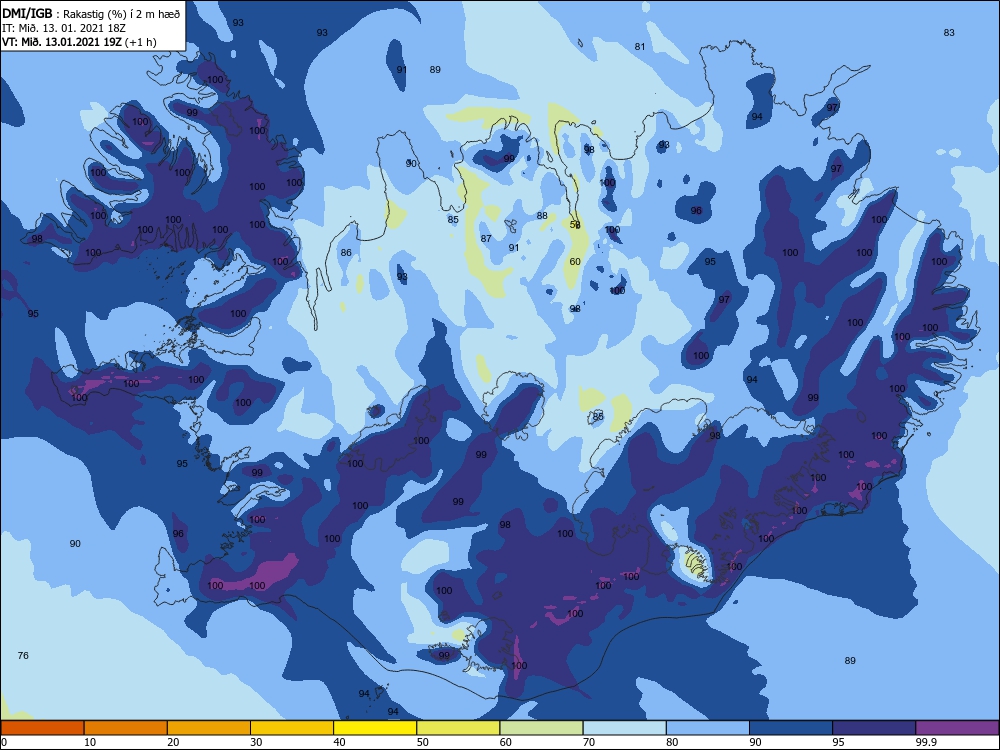The image size is (1000, 750).
Task: Select the 'IT: Mið. 13. 01. 2021 18Z' line
Action: [64, 28]
